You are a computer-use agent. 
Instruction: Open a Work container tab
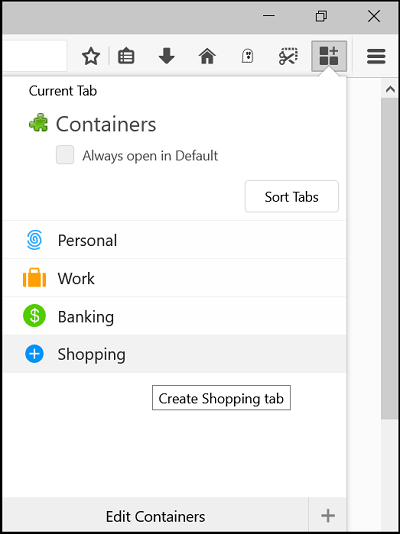(174, 278)
